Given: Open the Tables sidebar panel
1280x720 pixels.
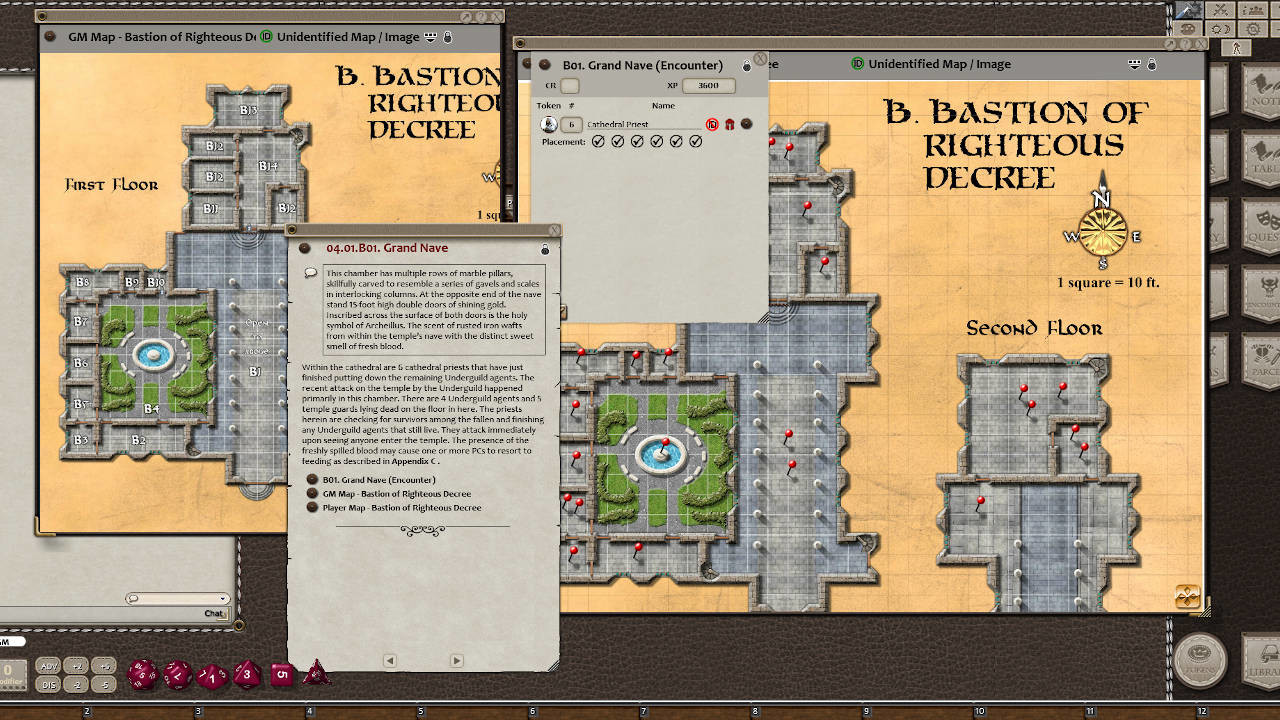Looking at the screenshot, I should (1262, 152).
